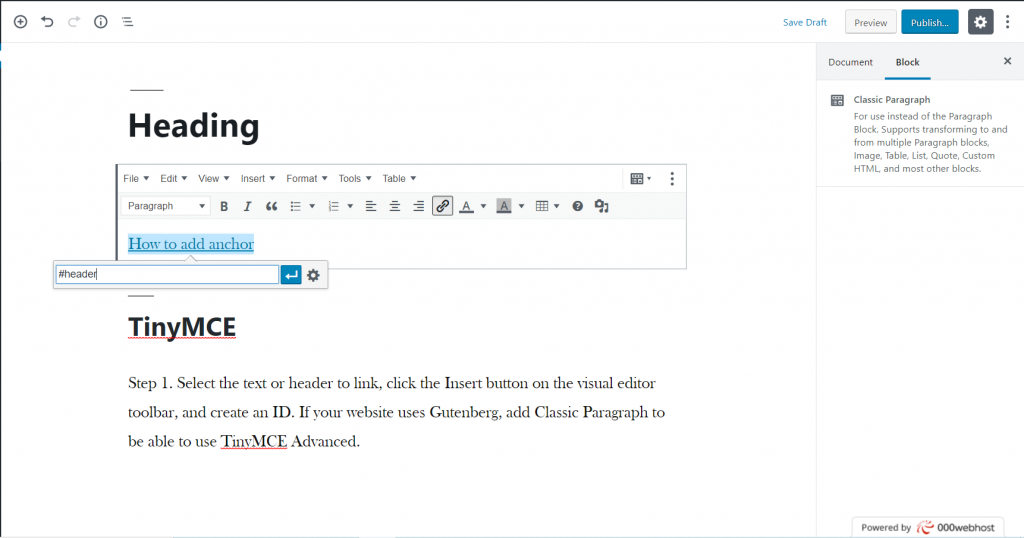
Task: Open the Paragraph format dropdown
Action: point(165,206)
